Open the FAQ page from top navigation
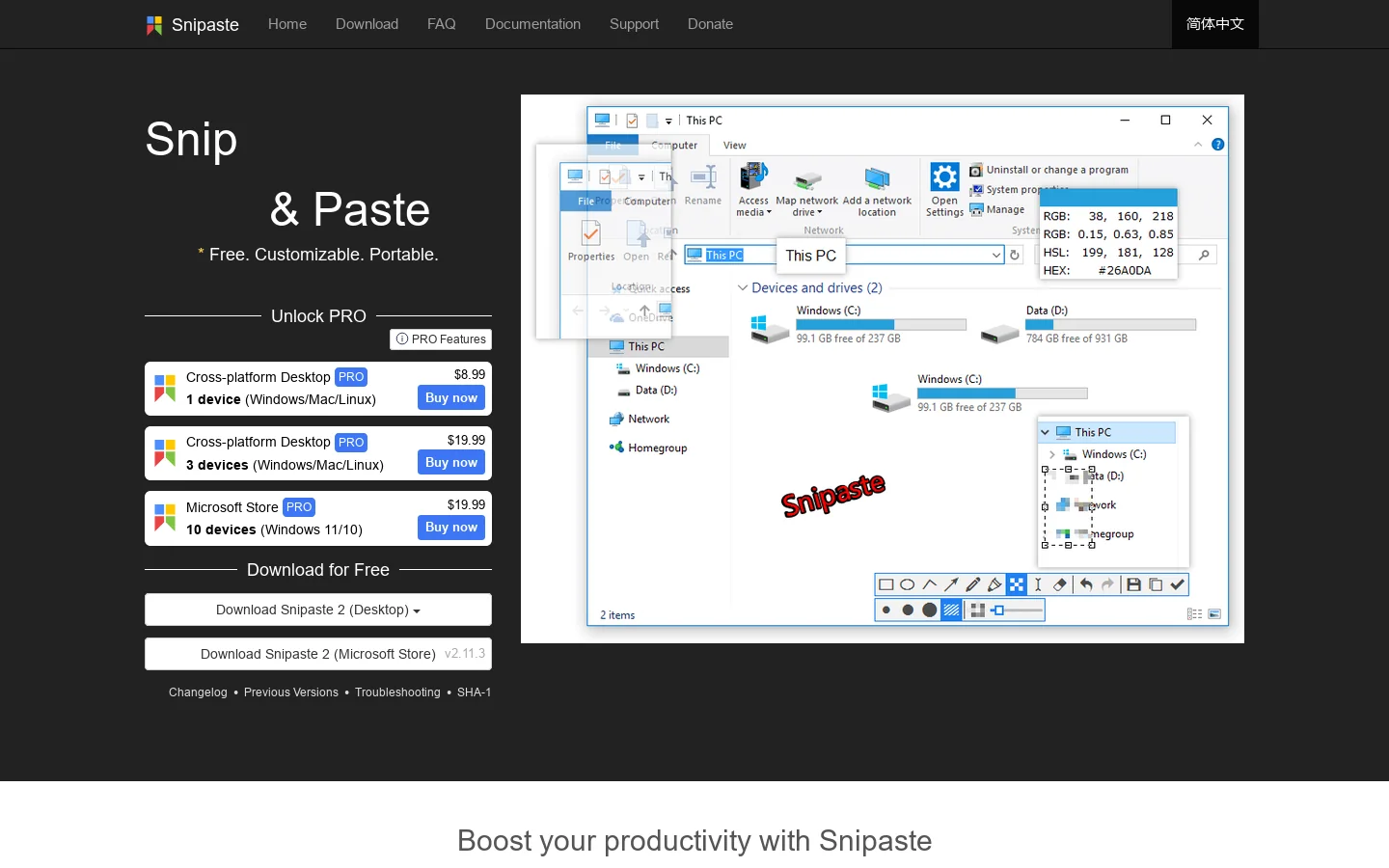Screen dimensions: 1389x868 click(x=441, y=24)
